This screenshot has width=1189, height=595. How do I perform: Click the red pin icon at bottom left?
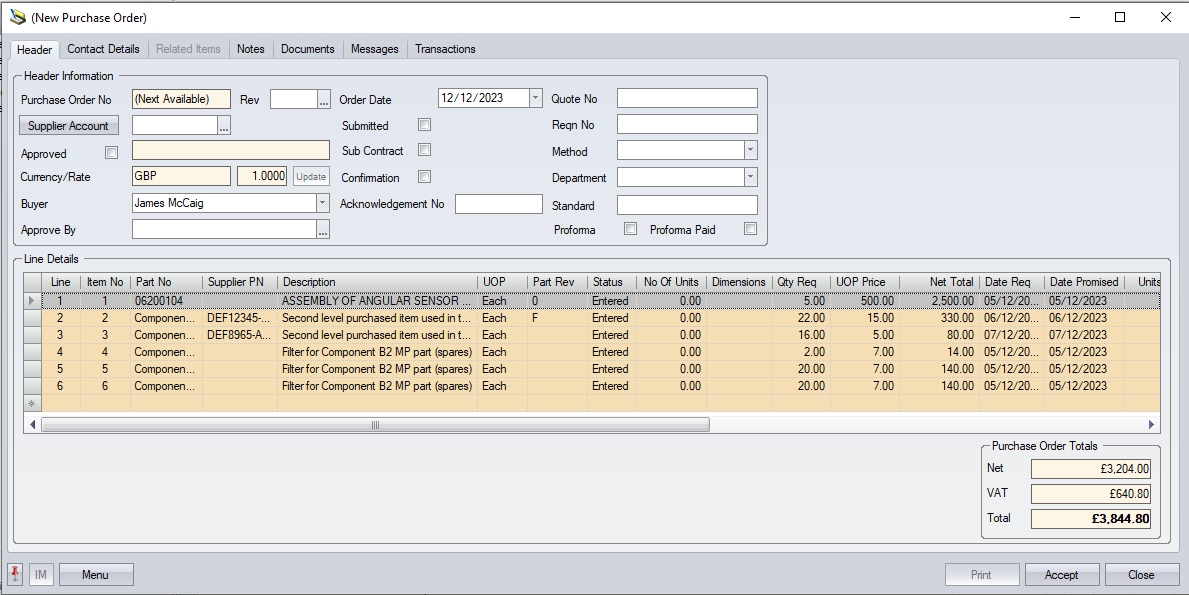pyautogui.click(x=16, y=574)
